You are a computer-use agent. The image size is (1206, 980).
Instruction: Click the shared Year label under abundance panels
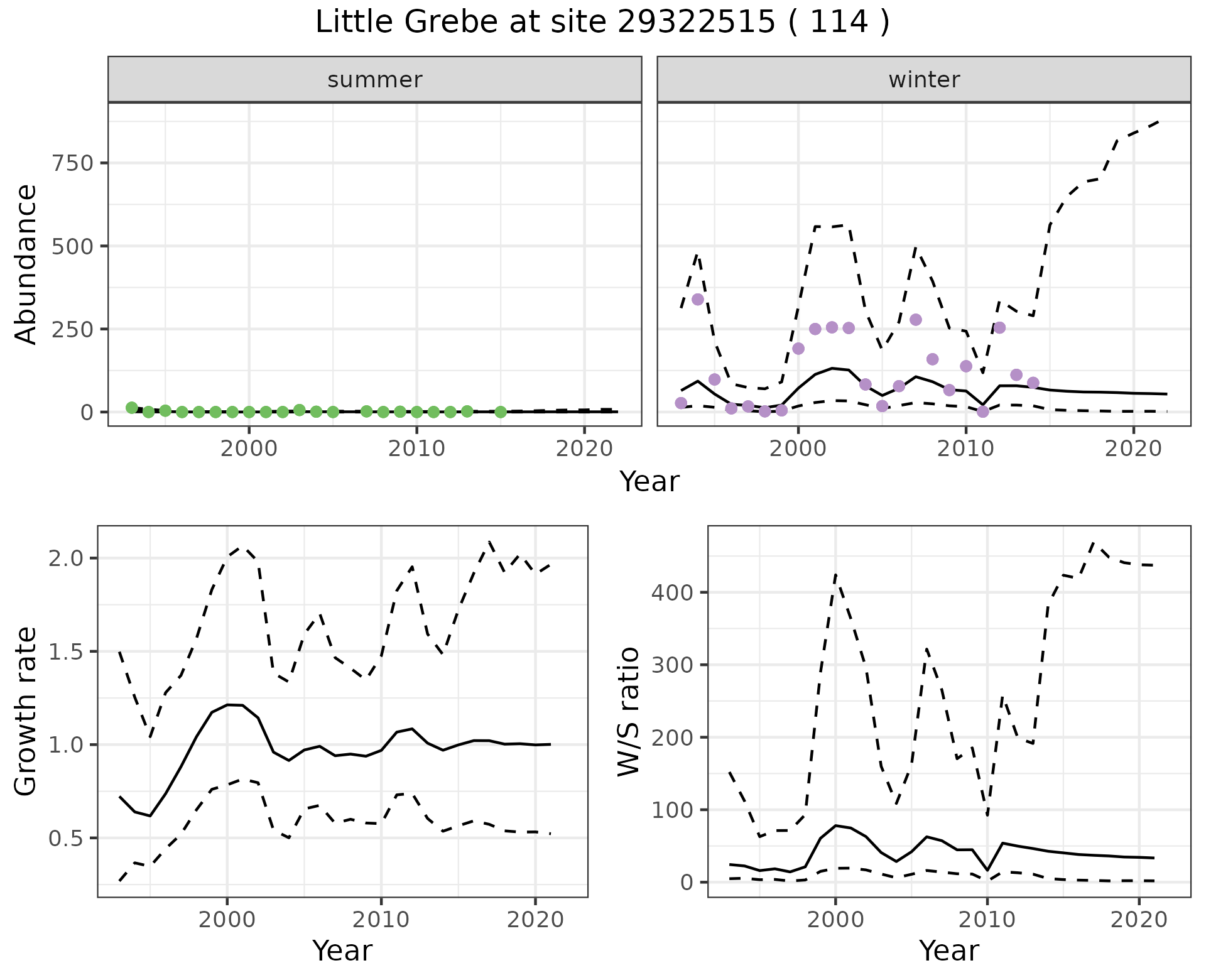tap(649, 482)
